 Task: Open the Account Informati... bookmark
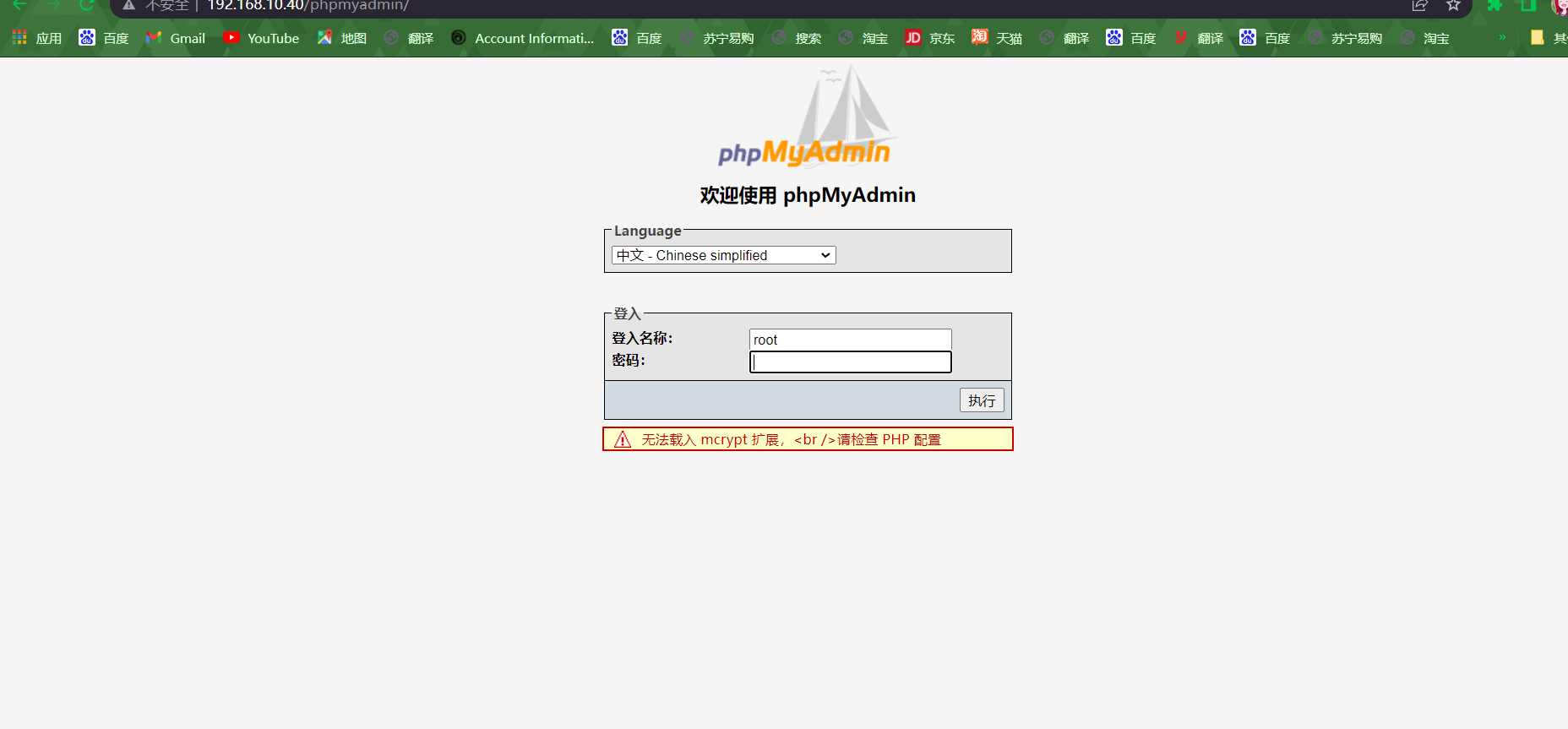pyautogui.click(x=523, y=38)
